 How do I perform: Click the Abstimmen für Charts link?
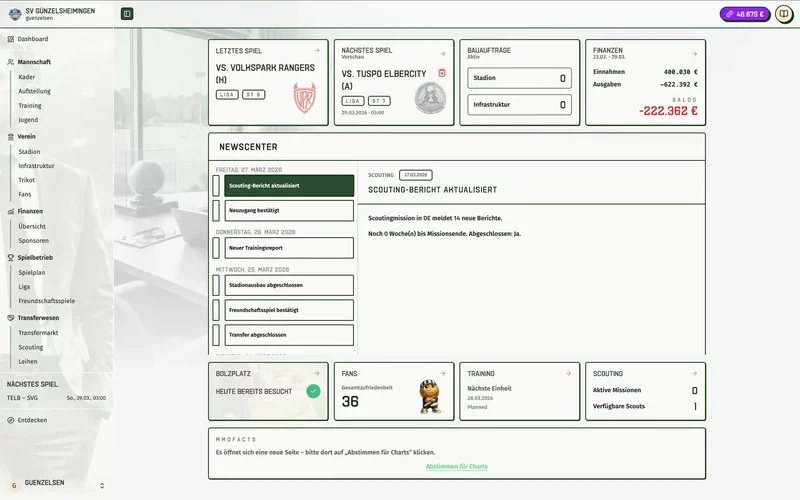[x=456, y=467]
